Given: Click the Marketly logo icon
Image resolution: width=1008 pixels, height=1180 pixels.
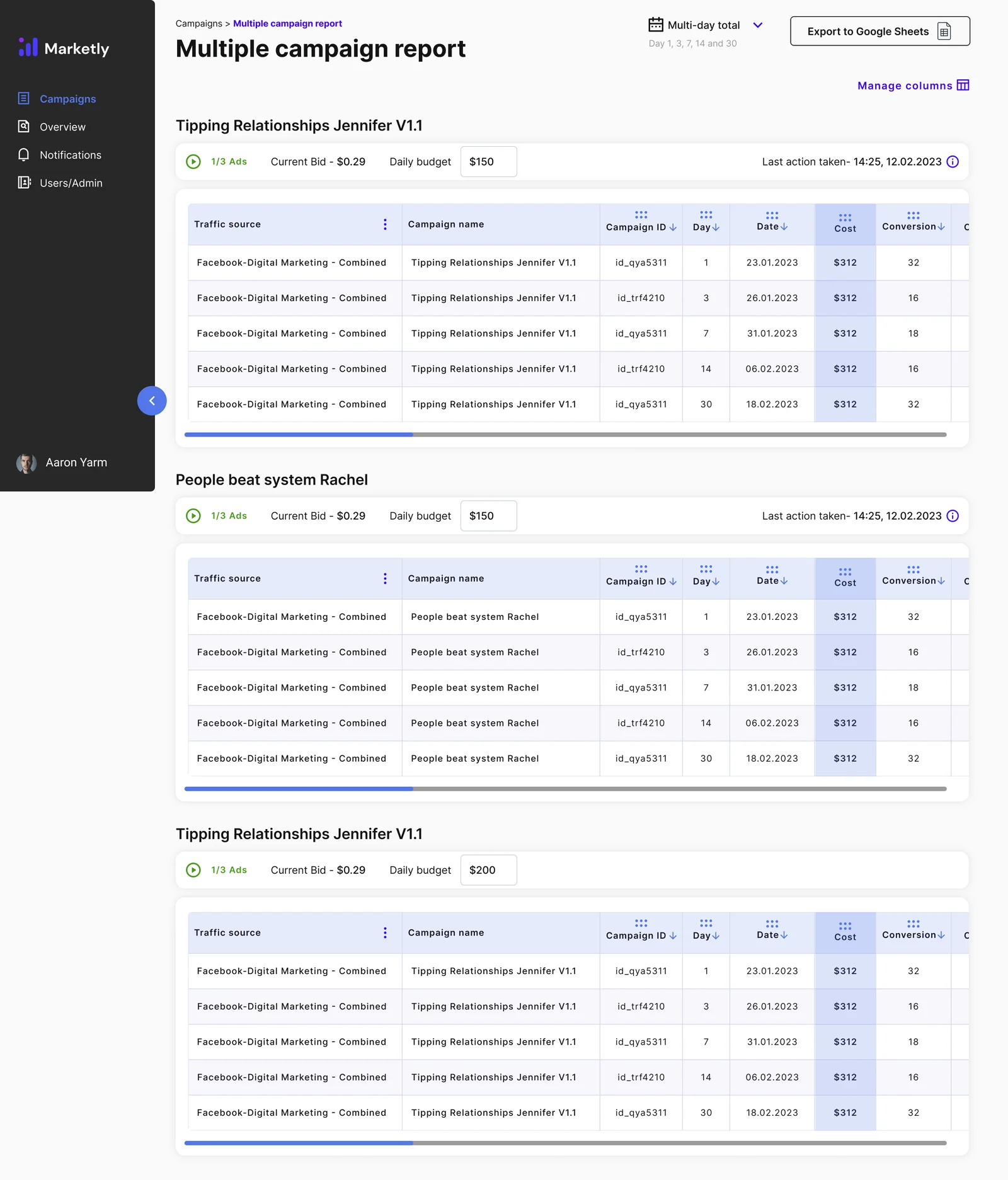Looking at the screenshot, I should [x=28, y=47].
